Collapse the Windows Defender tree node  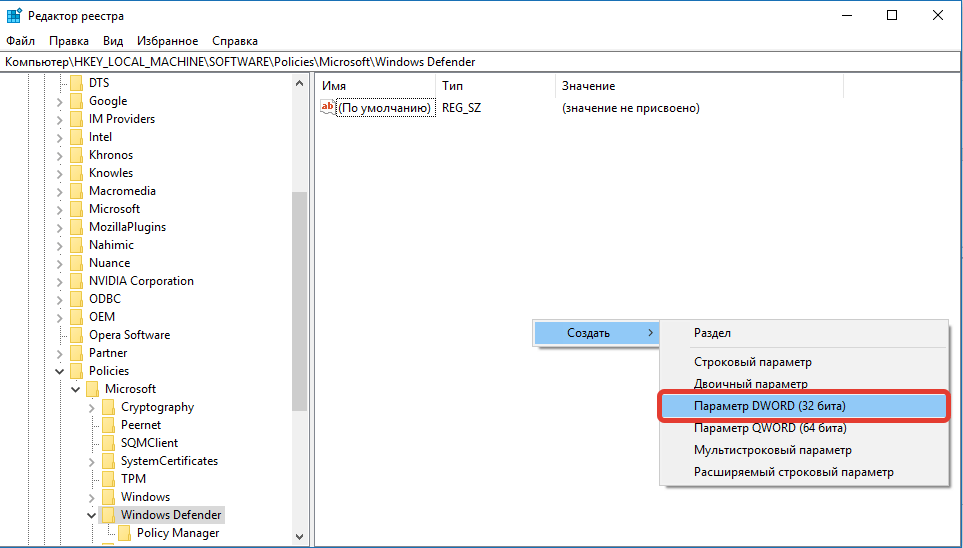91,515
